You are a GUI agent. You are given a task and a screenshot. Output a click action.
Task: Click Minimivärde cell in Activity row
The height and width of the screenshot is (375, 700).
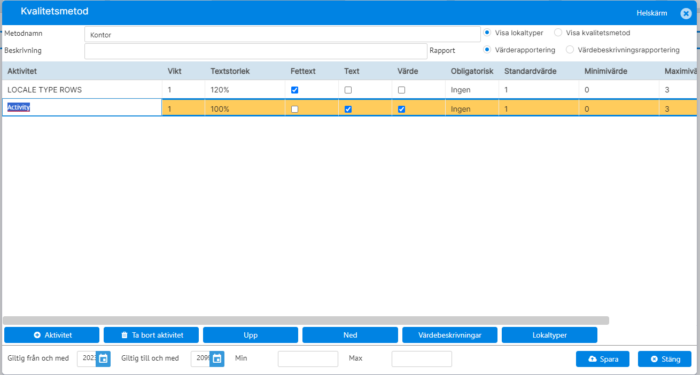619,109
